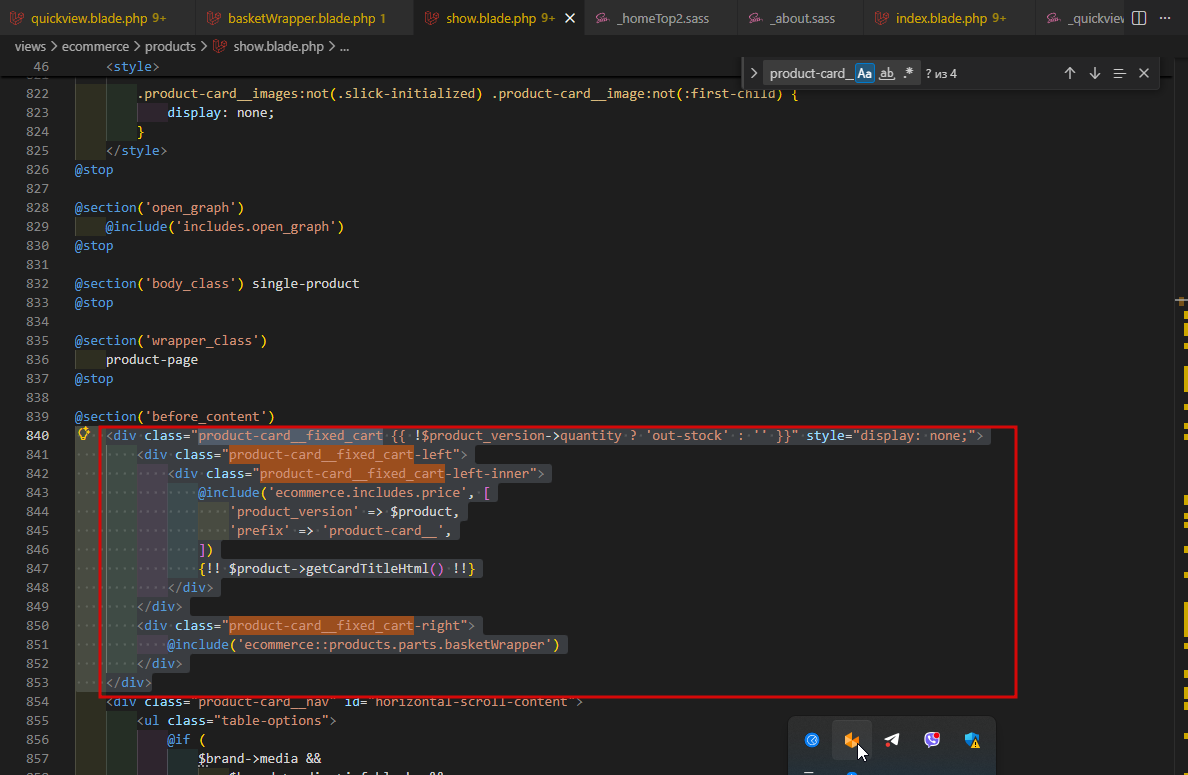Go to previous search match arrow

1069,73
